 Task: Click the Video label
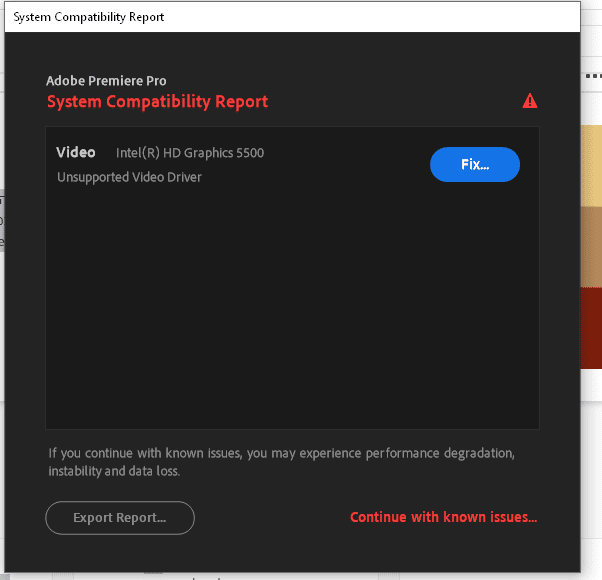click(x=76, y=152)
